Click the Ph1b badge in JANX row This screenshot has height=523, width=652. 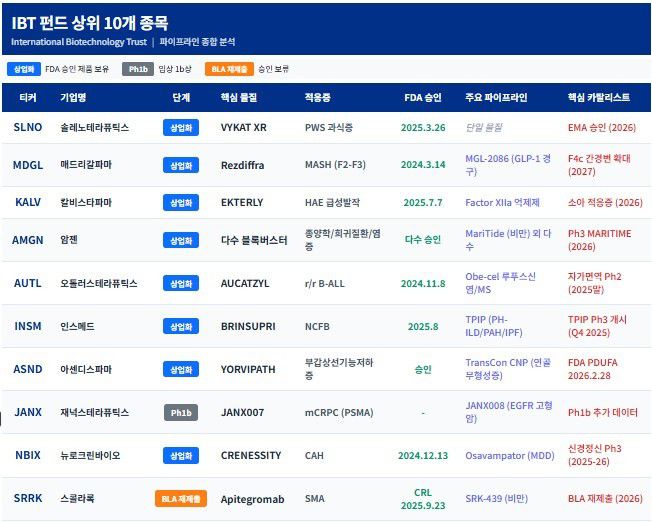pos(181,412)
